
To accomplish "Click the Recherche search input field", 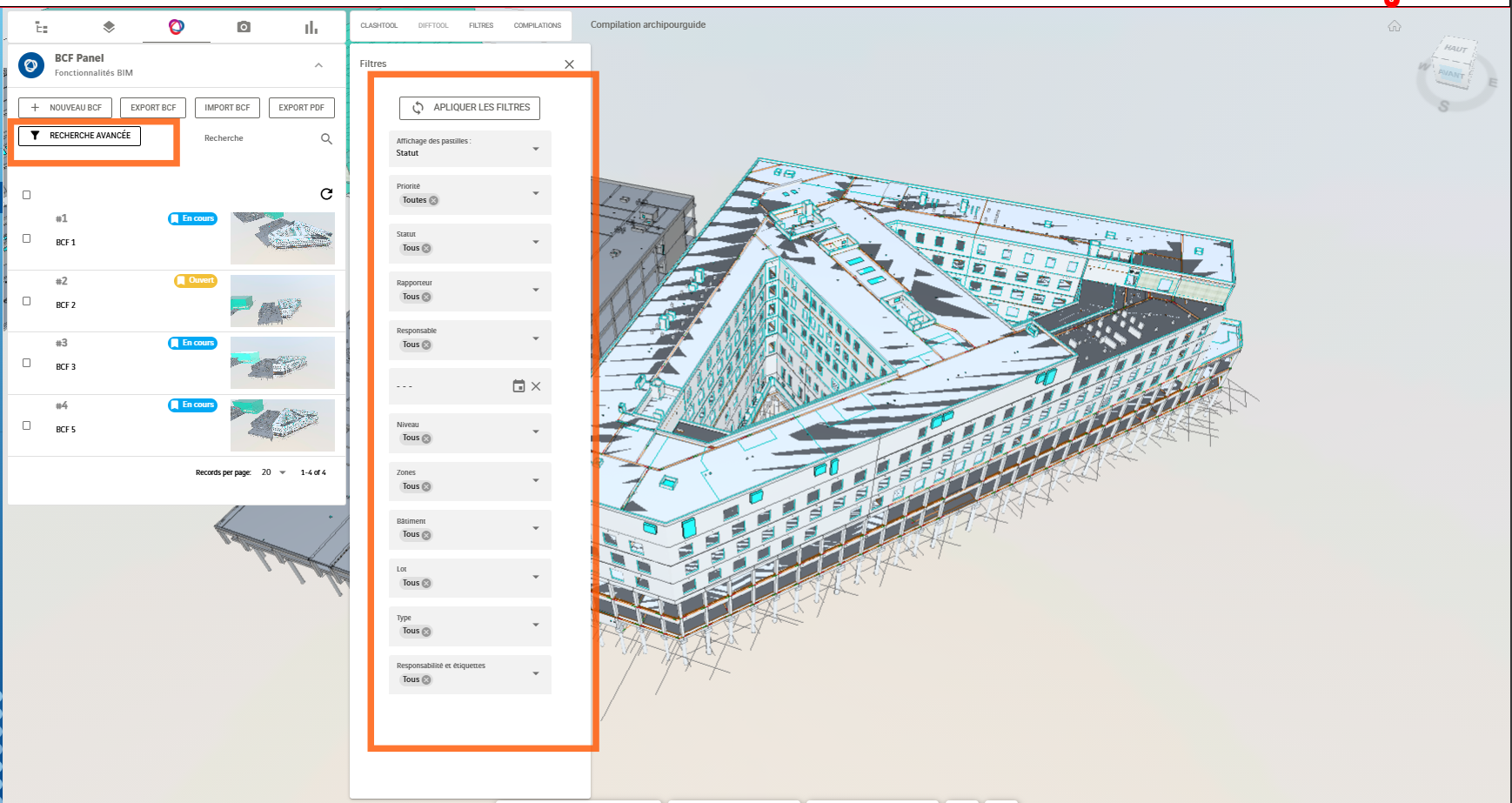I will pos(257,138).
